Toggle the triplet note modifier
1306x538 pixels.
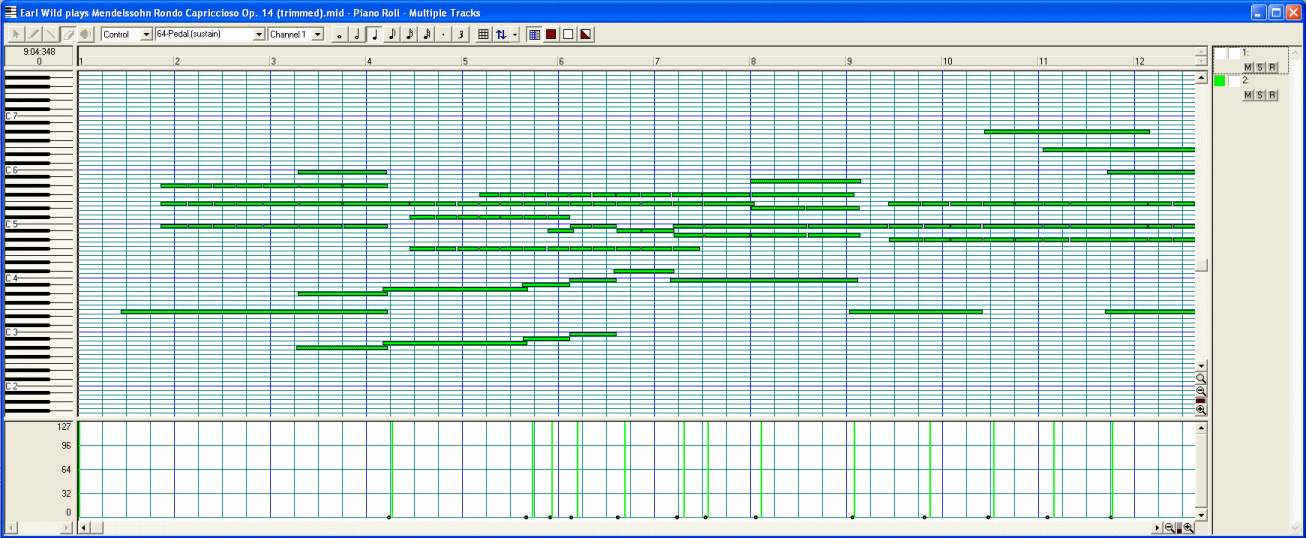[x=460, y=34]
